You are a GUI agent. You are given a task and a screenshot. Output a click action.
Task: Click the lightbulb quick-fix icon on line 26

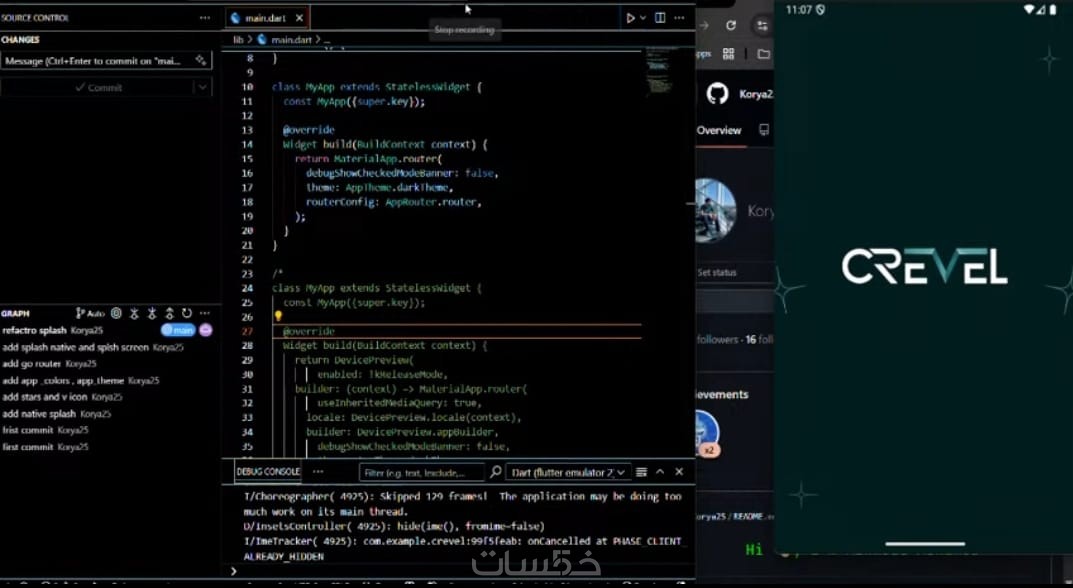click(278, 316)
